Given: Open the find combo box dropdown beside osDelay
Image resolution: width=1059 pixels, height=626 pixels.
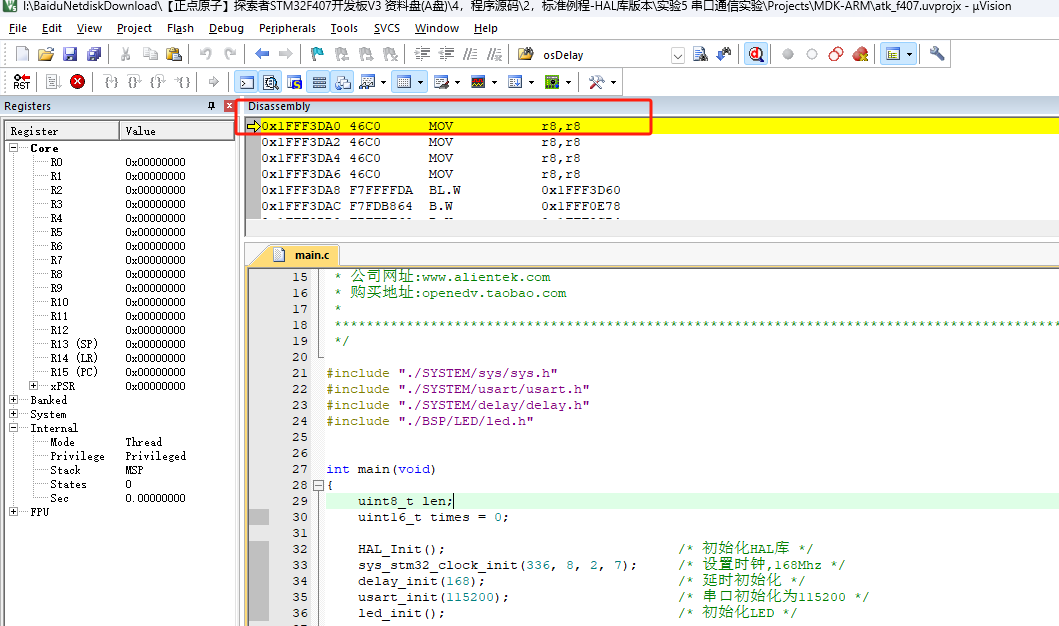Looking at the screenshot, I should point(678,55).
